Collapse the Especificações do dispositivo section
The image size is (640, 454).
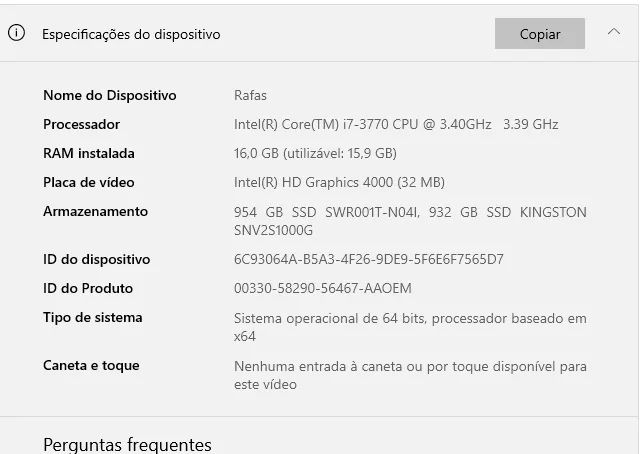click(614, 33)
